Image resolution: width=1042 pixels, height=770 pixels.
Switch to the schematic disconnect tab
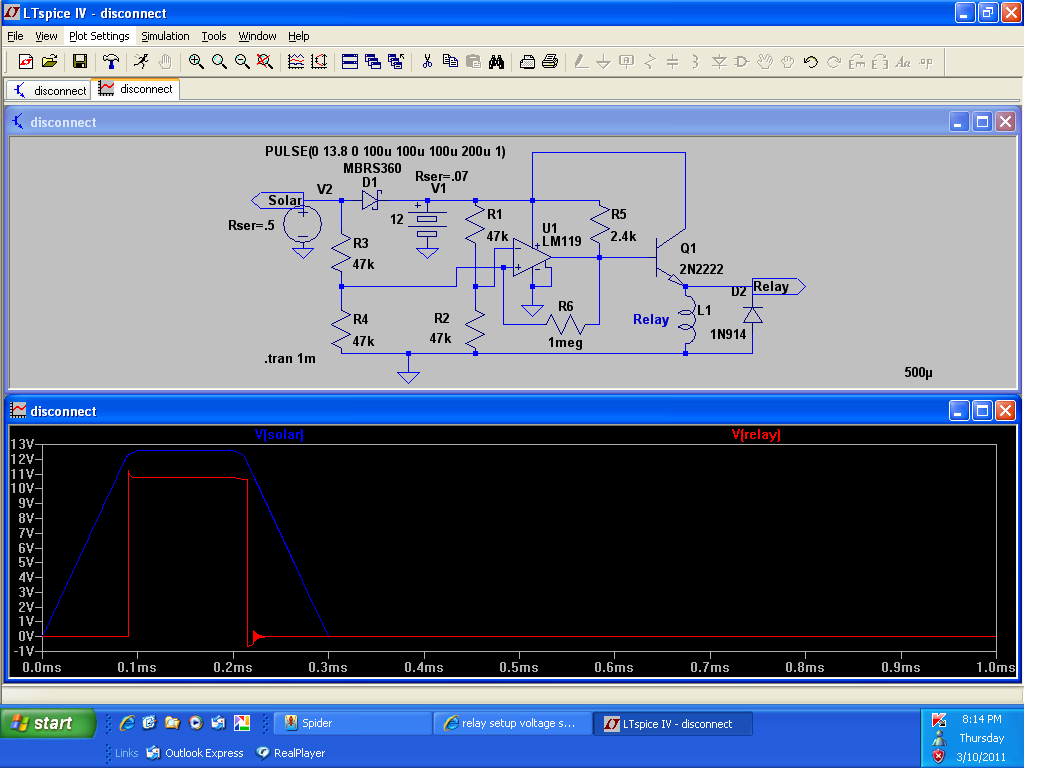click(x=49, y=90)
